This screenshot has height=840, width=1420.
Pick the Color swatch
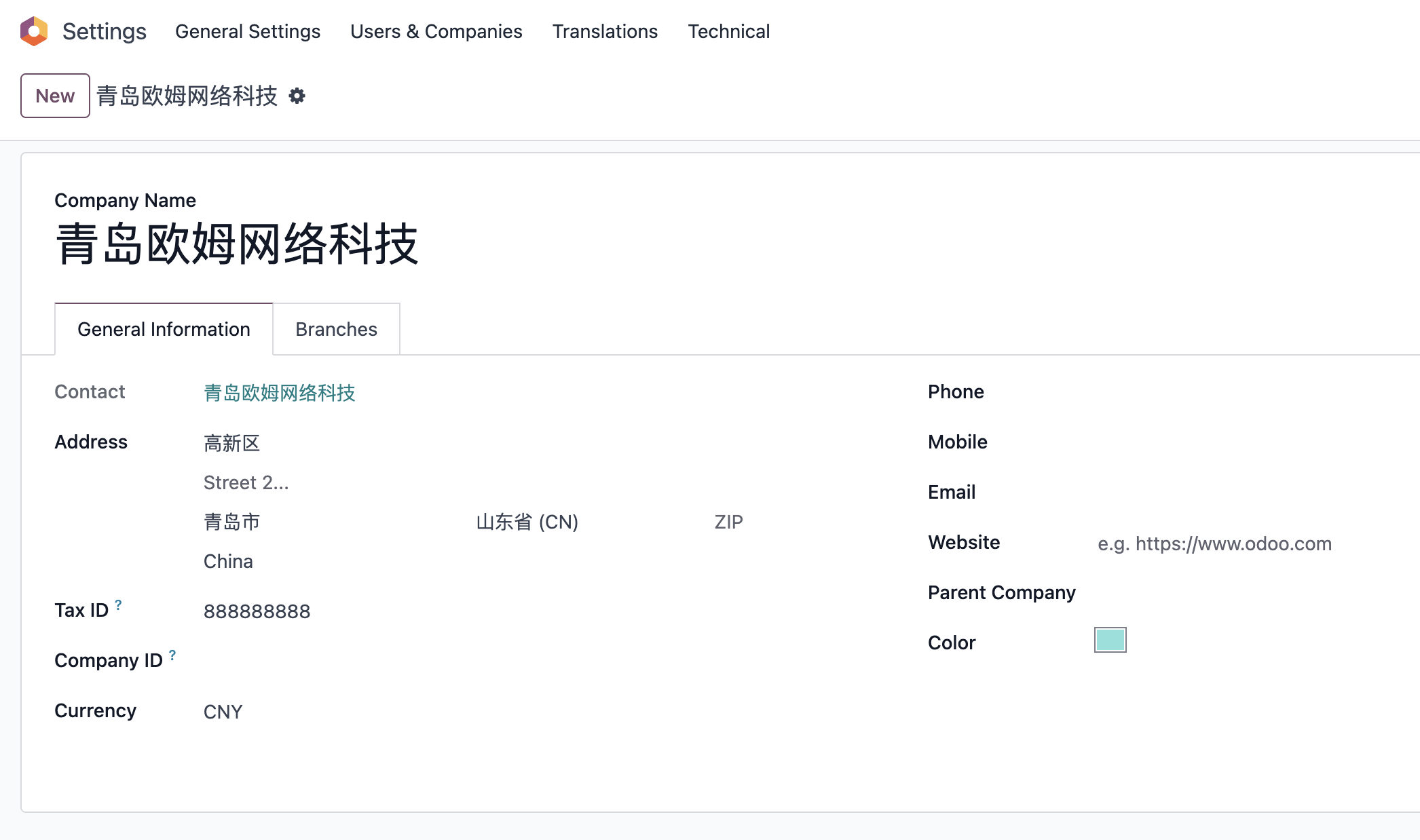(1110, 640)
